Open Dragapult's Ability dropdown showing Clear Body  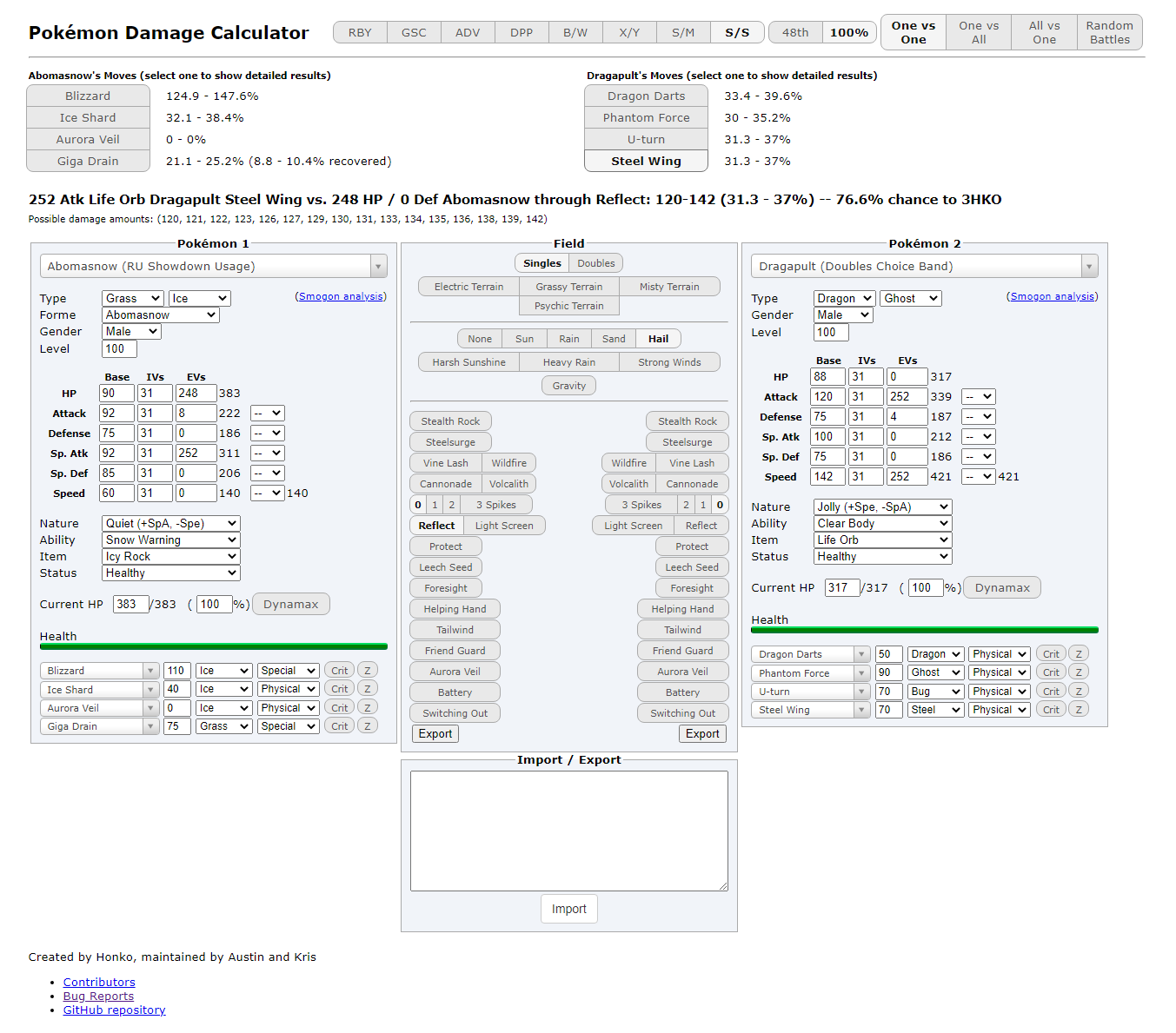coord(883,524)
